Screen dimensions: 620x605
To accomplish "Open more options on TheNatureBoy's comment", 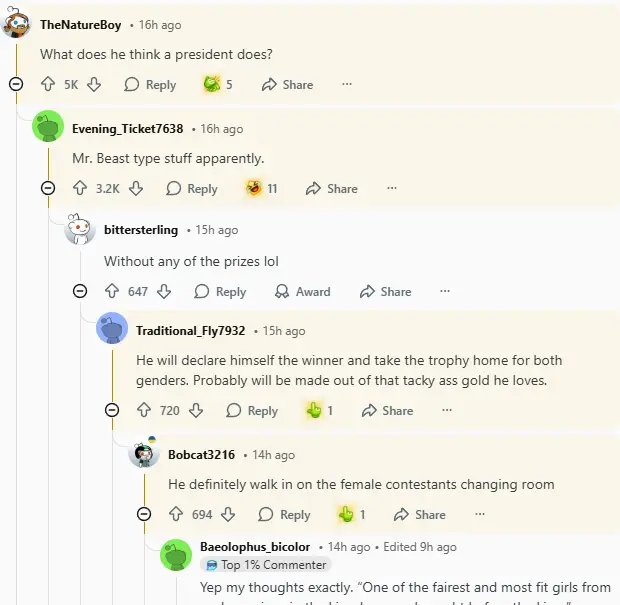I will click(347, 85).
